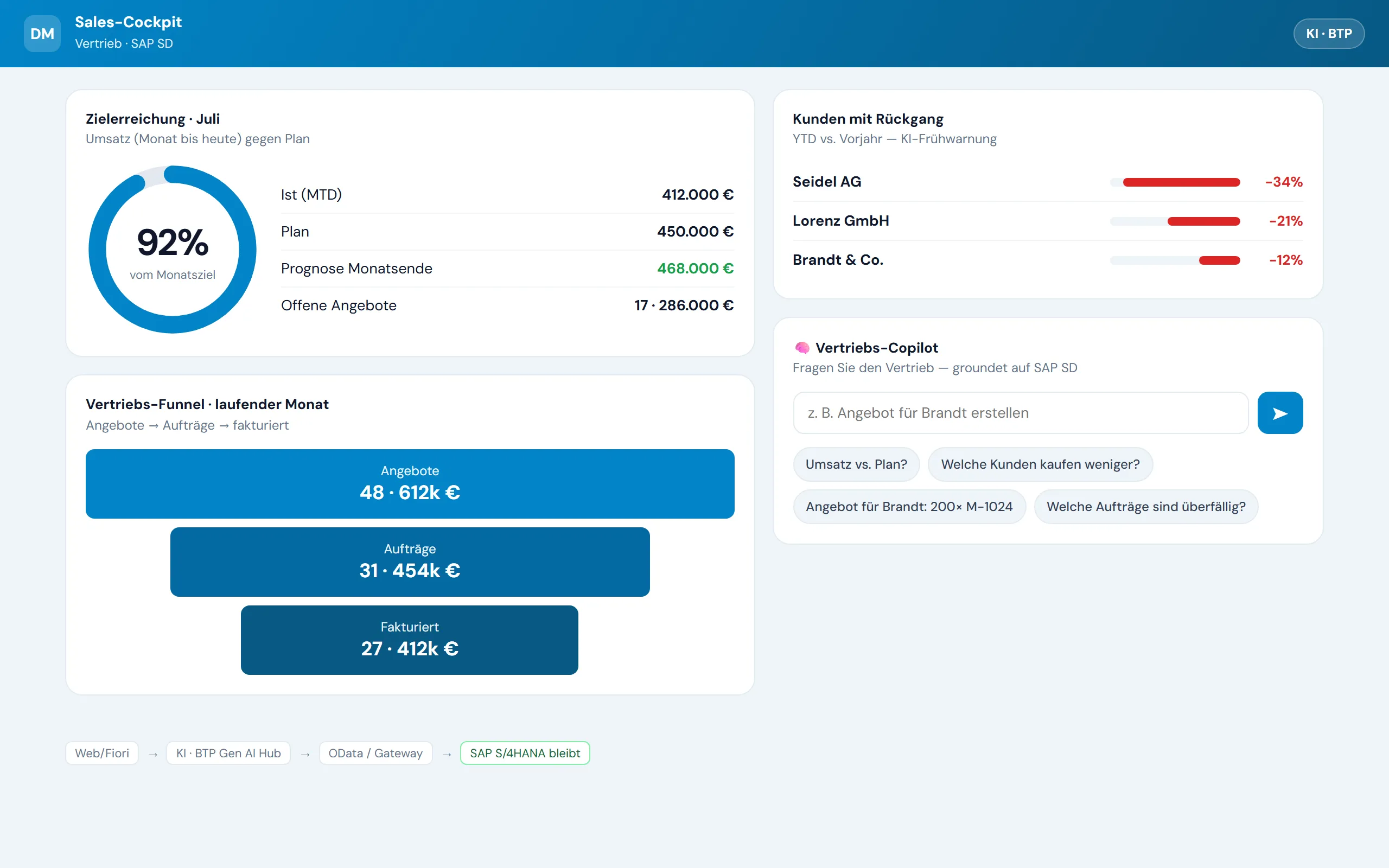Click Lorenz GmbH decline bar
Screen dimensions: 1389x868
click(x=1175, y=221)
